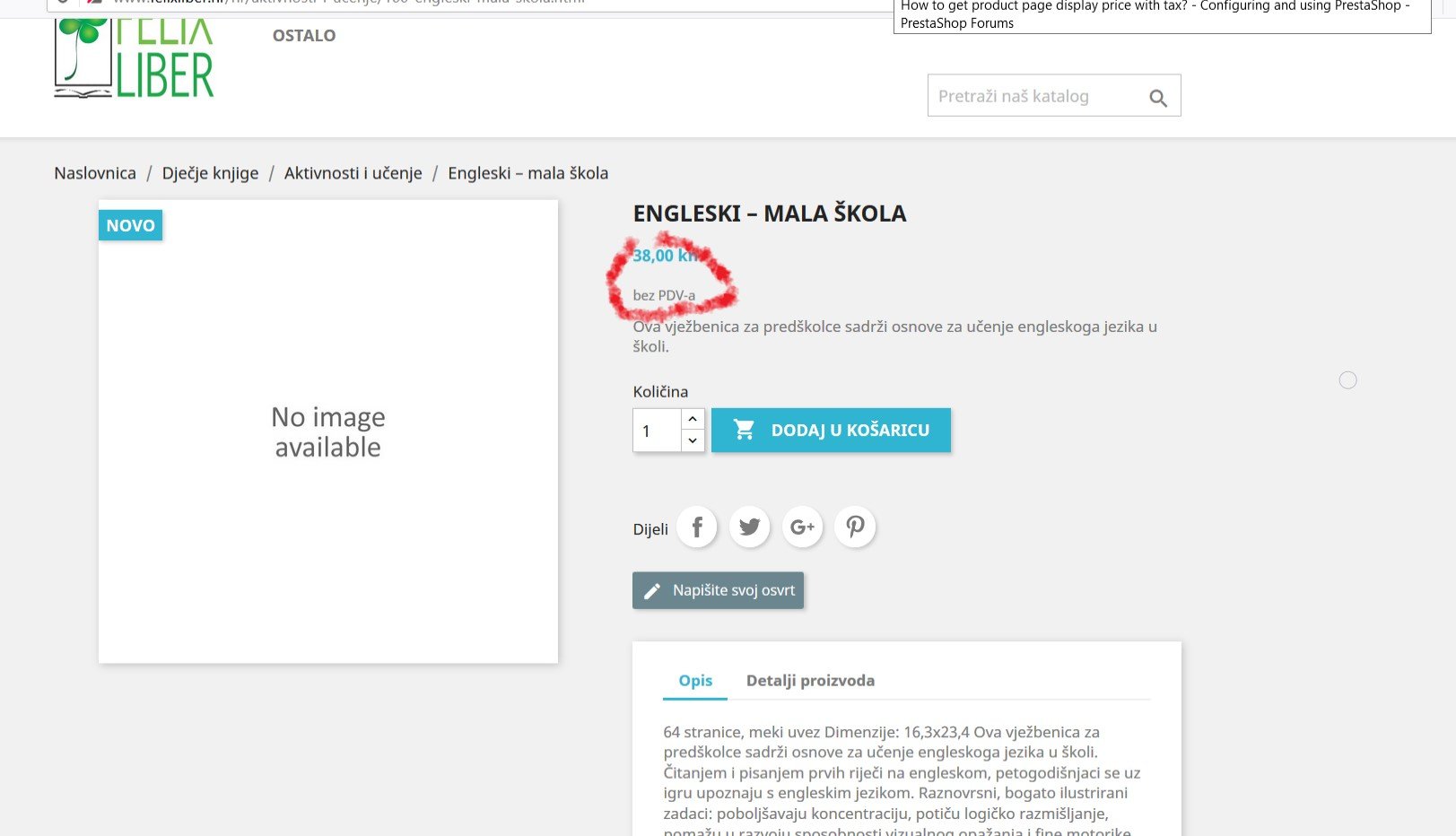
Task: Click the product title 'ENGLESKI – MALA ŠKOLA'
Action: [770, 213]
